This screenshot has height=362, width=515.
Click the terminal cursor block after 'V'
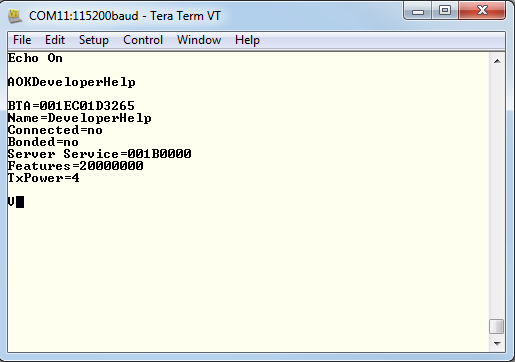point(20,202)
